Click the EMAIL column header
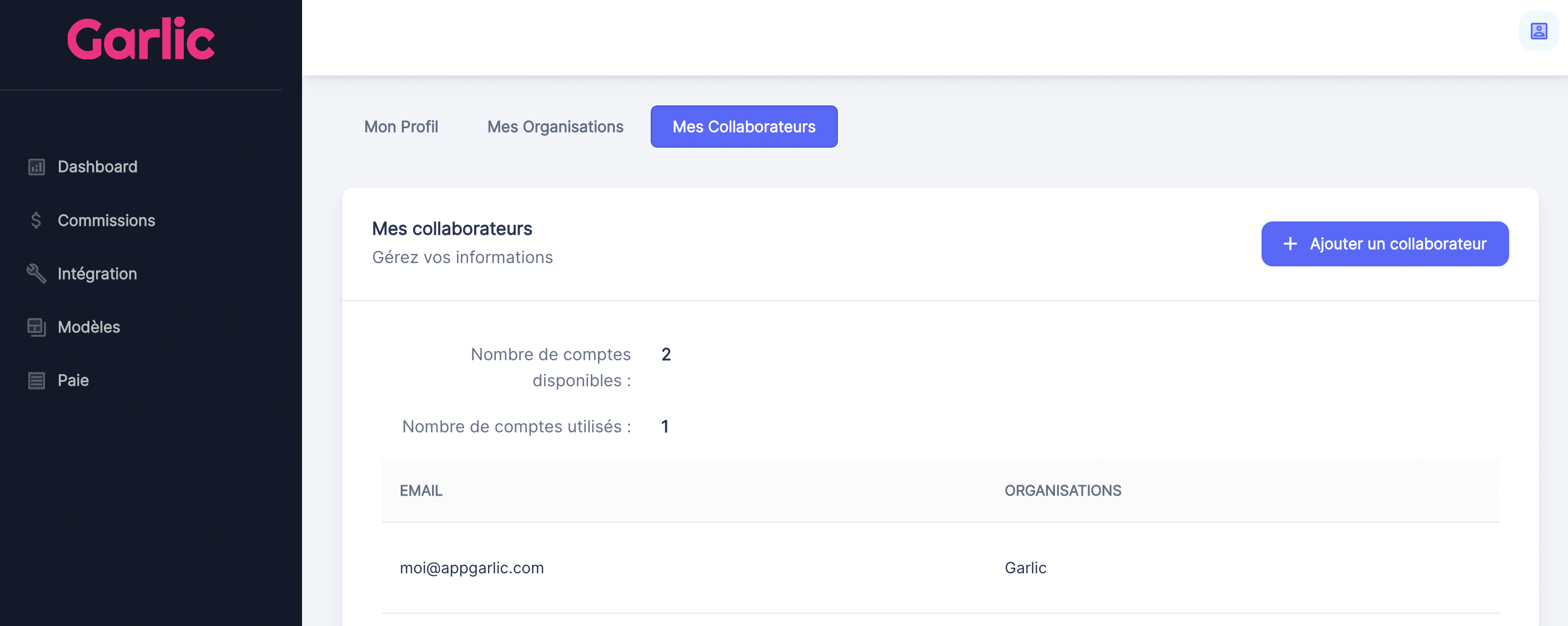The width and height of the screenshot is (1568, 626). tap(421, 491)
